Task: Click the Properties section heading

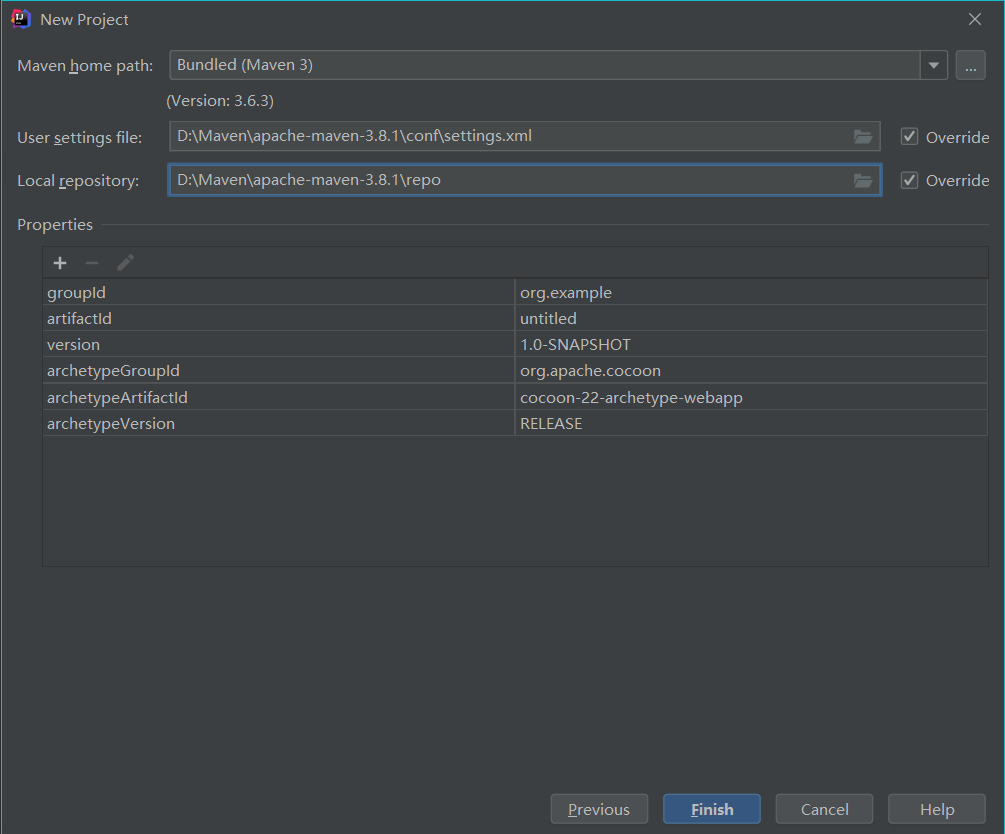Action: tap(55, 225)
